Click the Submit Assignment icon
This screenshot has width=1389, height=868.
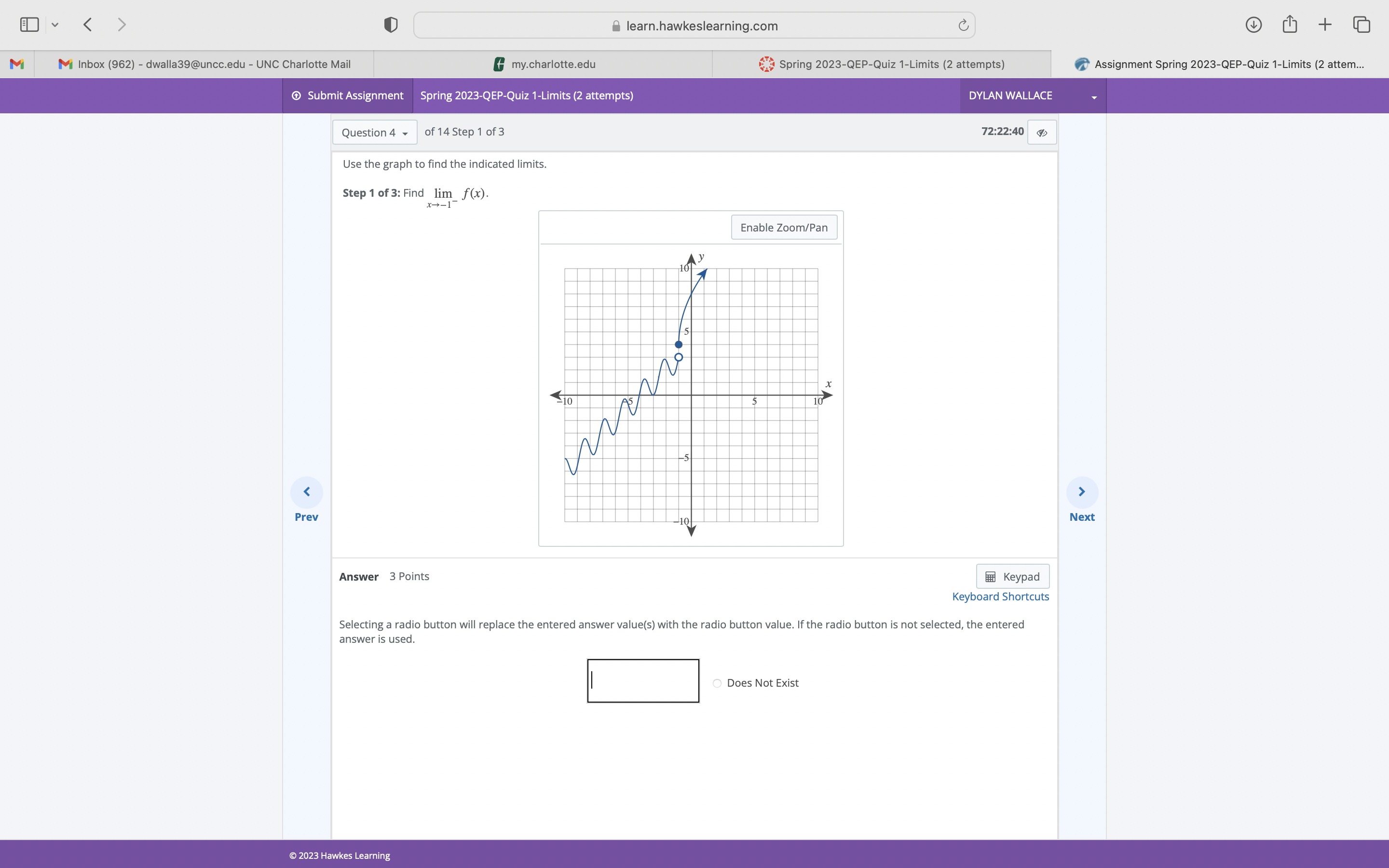296,95
